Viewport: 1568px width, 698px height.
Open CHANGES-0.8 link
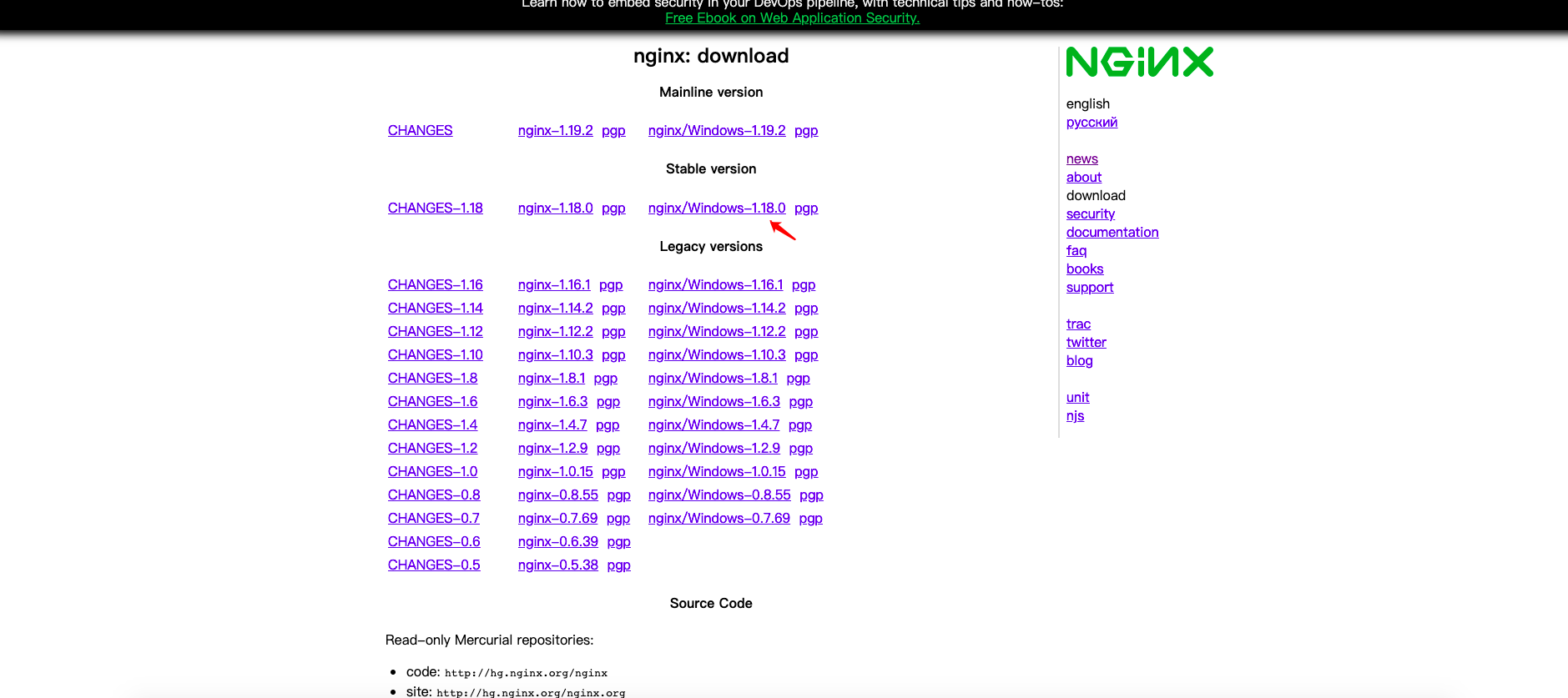(434, 495)
